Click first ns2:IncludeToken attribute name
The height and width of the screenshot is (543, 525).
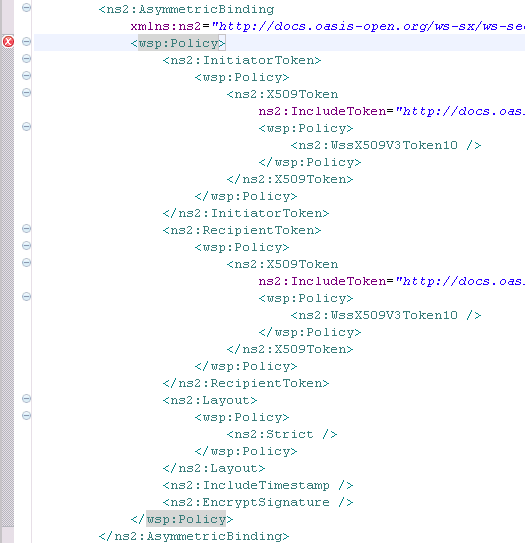[322, 111]
